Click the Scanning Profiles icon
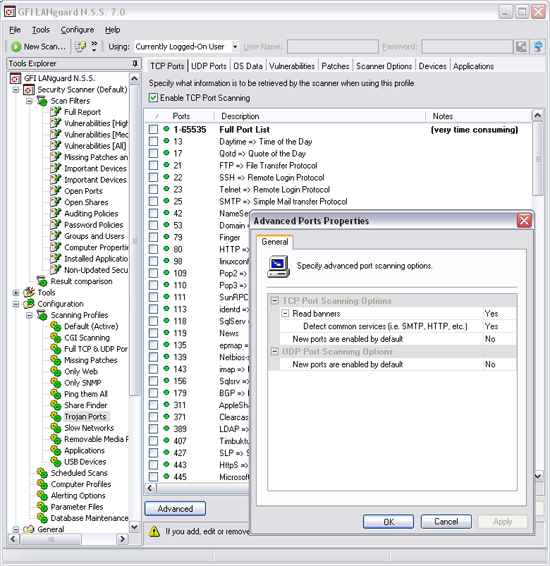This screenshot has width=550, height=566. pos(42,315)
